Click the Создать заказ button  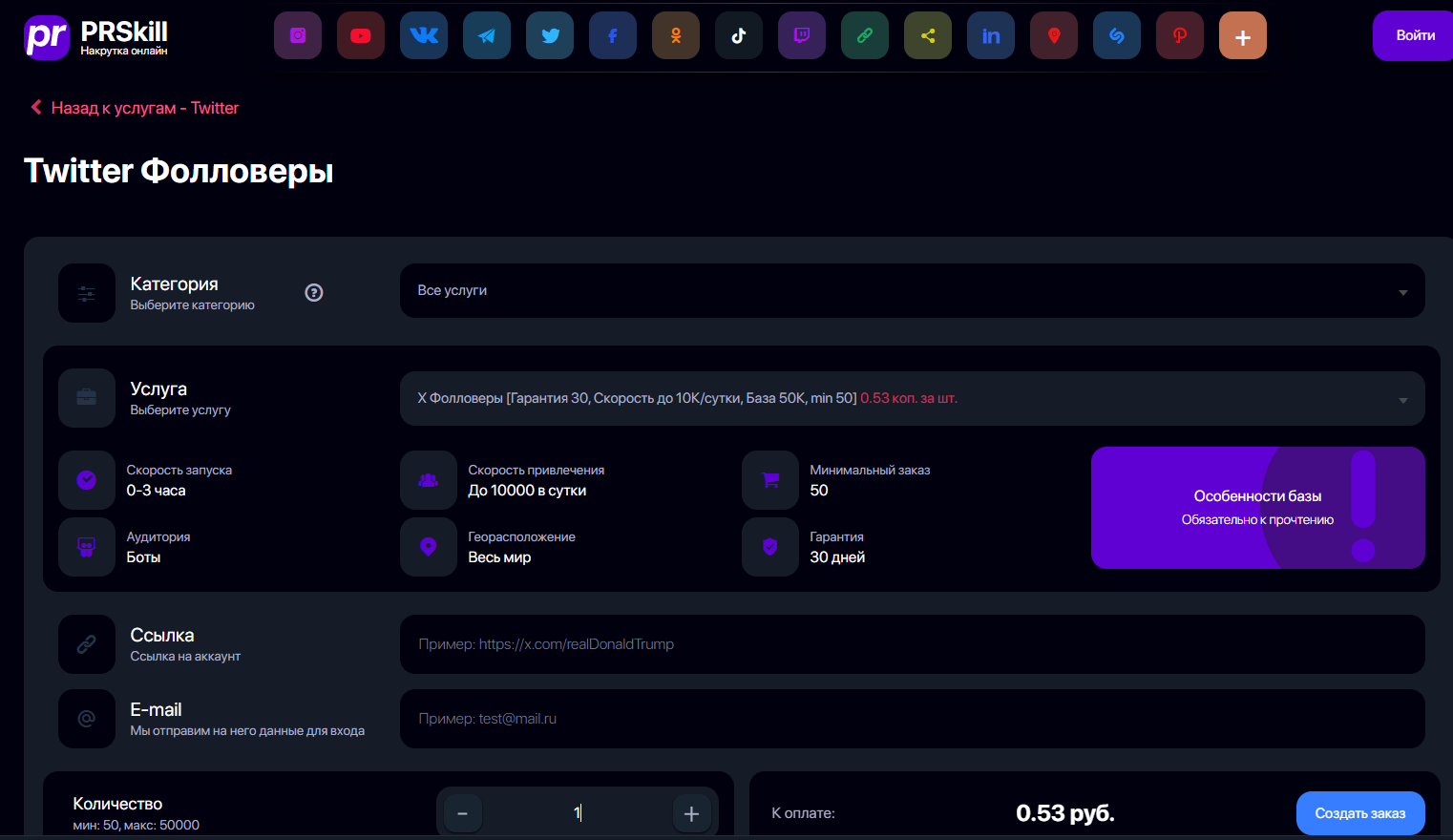click(1360, 813)
